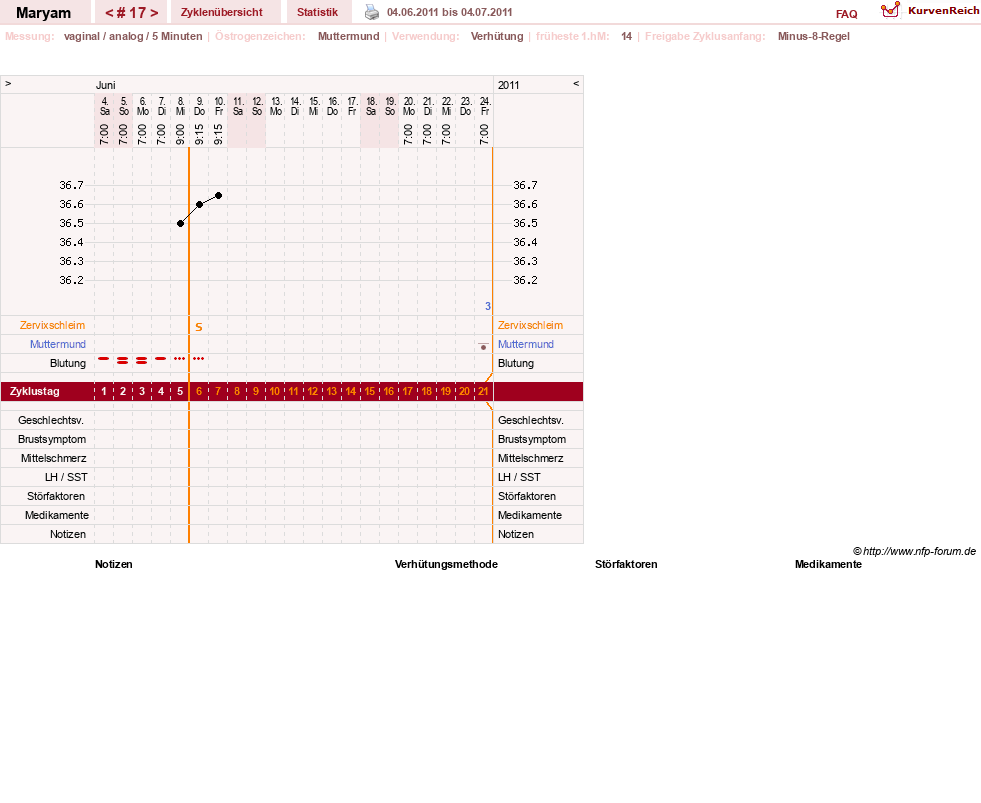Image resolution: width=981 pixels, height=803 pixels.
Task: Click the 'Minus-8-Regel' value
Action: 813,36
